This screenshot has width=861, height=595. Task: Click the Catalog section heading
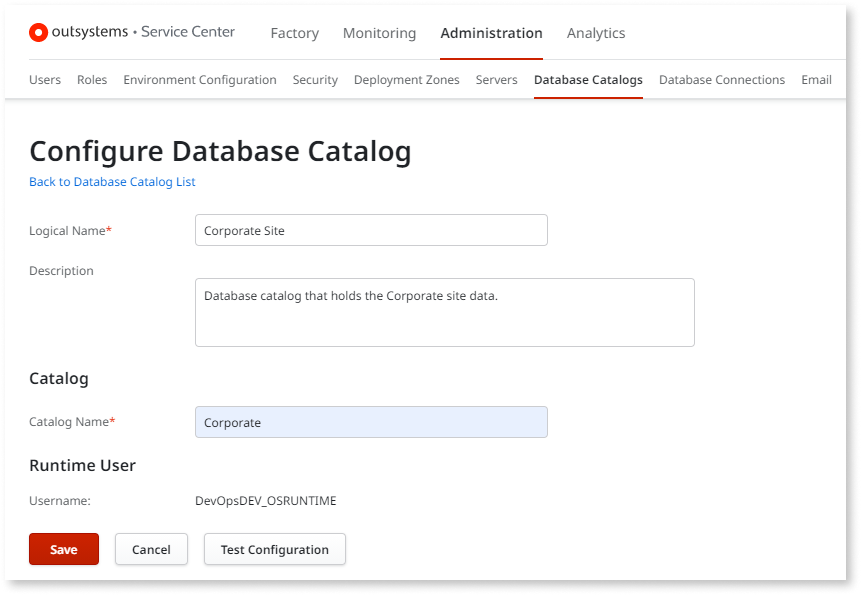tap(59, 379)
